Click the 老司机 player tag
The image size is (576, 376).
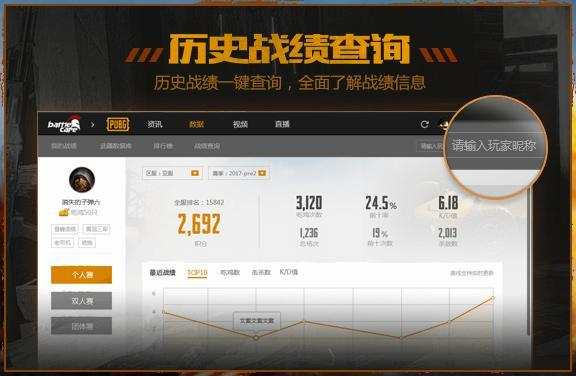(63, 243)
